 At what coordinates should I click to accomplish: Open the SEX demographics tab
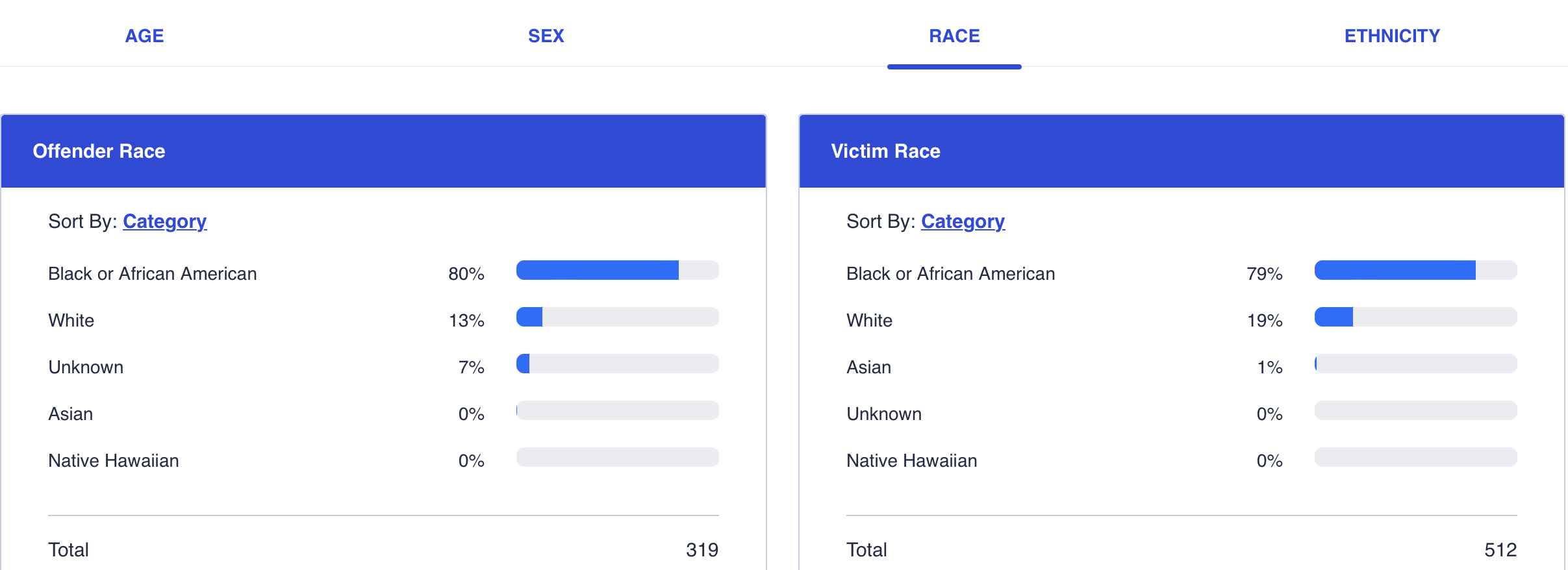coord(546,36)
